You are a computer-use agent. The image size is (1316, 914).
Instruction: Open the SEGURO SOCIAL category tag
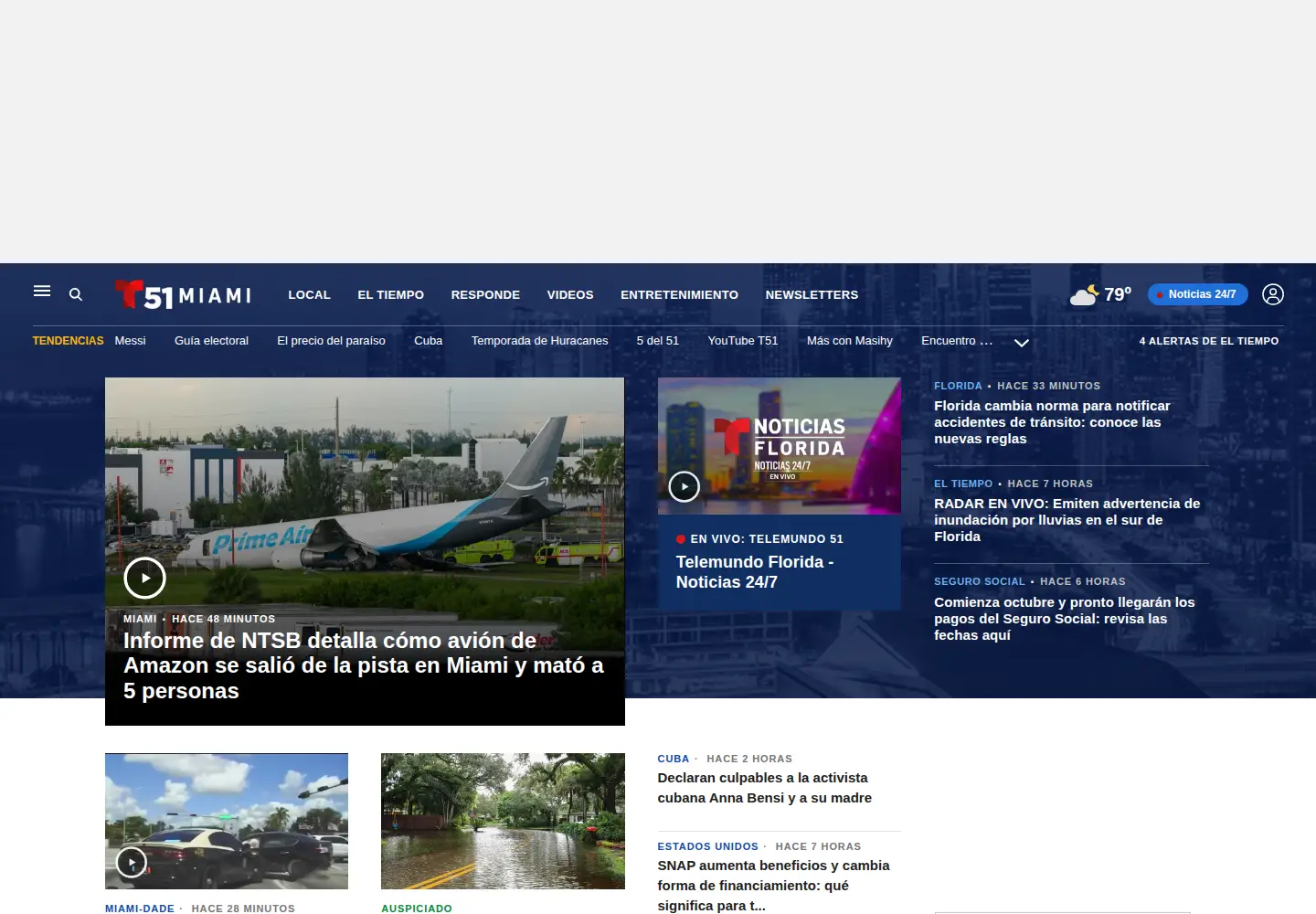(979, 581)
